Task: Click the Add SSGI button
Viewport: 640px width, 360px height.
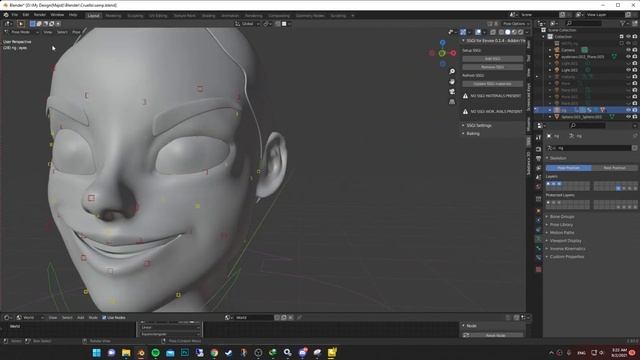Action: coord(492,59)
